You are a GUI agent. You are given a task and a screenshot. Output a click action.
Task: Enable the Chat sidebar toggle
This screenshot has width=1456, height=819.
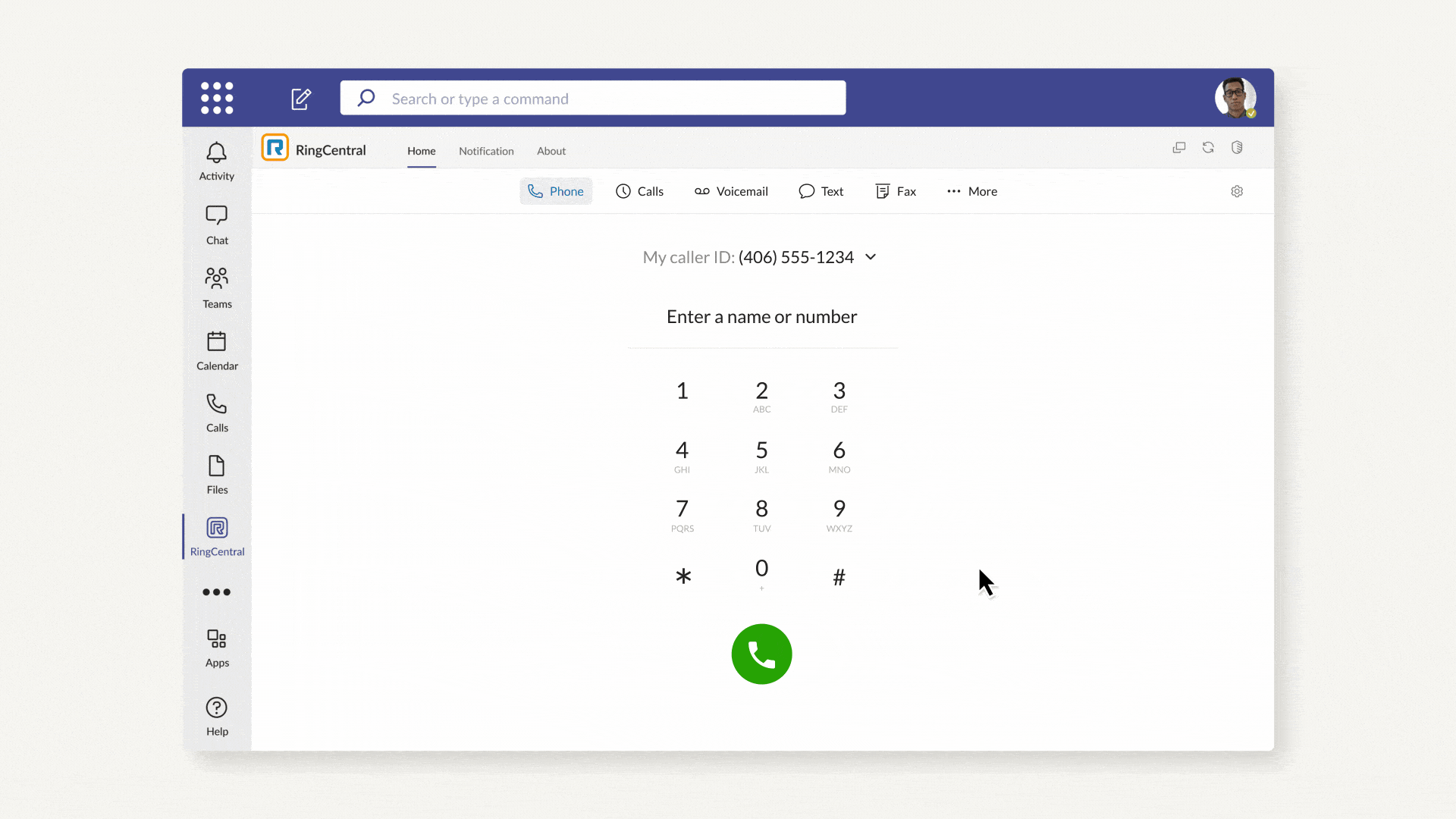216,222
